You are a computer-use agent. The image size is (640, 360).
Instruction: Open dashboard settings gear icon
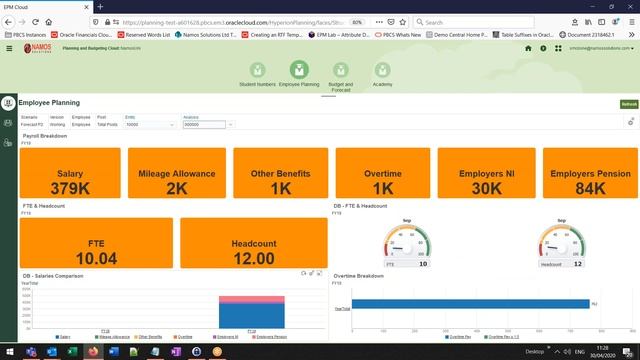pos(631,121)
